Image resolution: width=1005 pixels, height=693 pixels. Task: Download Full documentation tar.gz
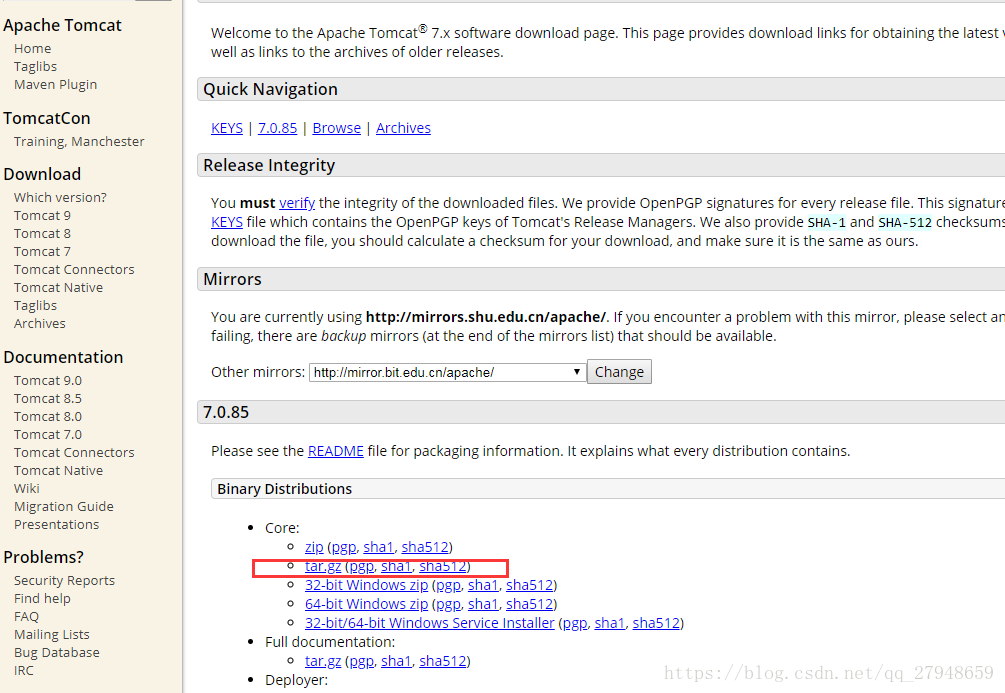pos(323,662)
